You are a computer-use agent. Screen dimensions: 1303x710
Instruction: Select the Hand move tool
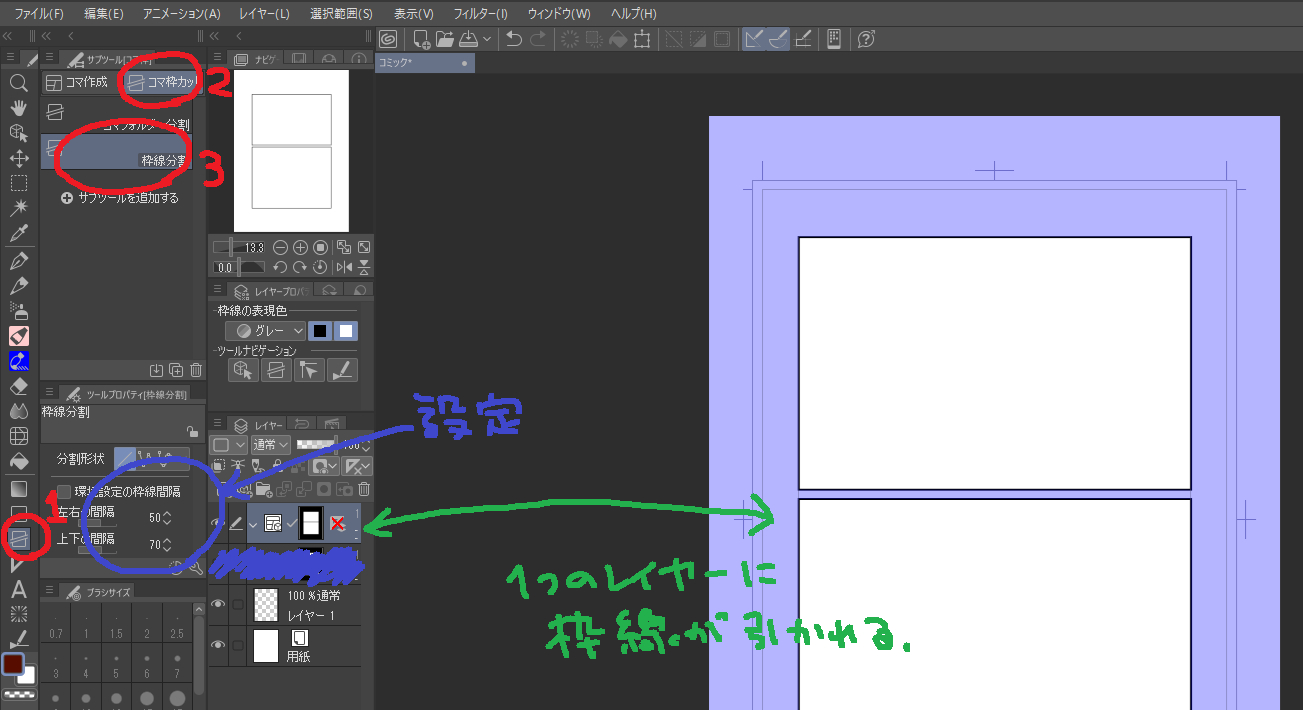pos(18,107)
